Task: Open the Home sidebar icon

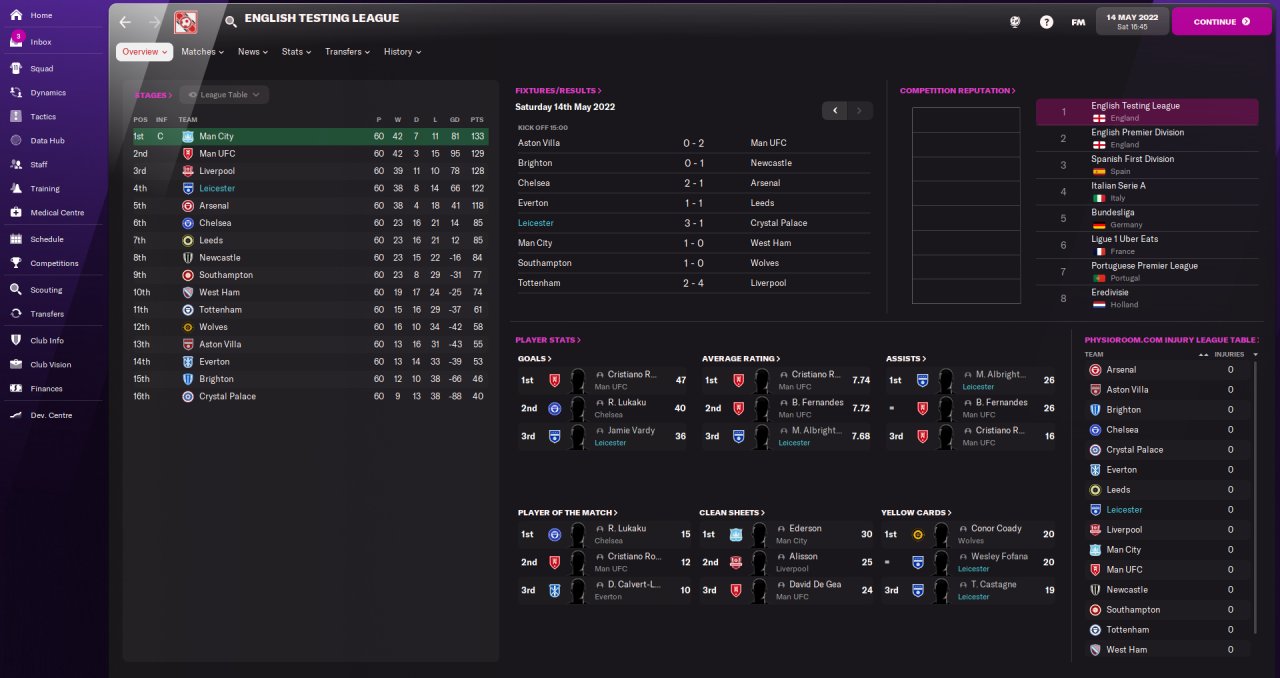Action: (x=16, y=16)
